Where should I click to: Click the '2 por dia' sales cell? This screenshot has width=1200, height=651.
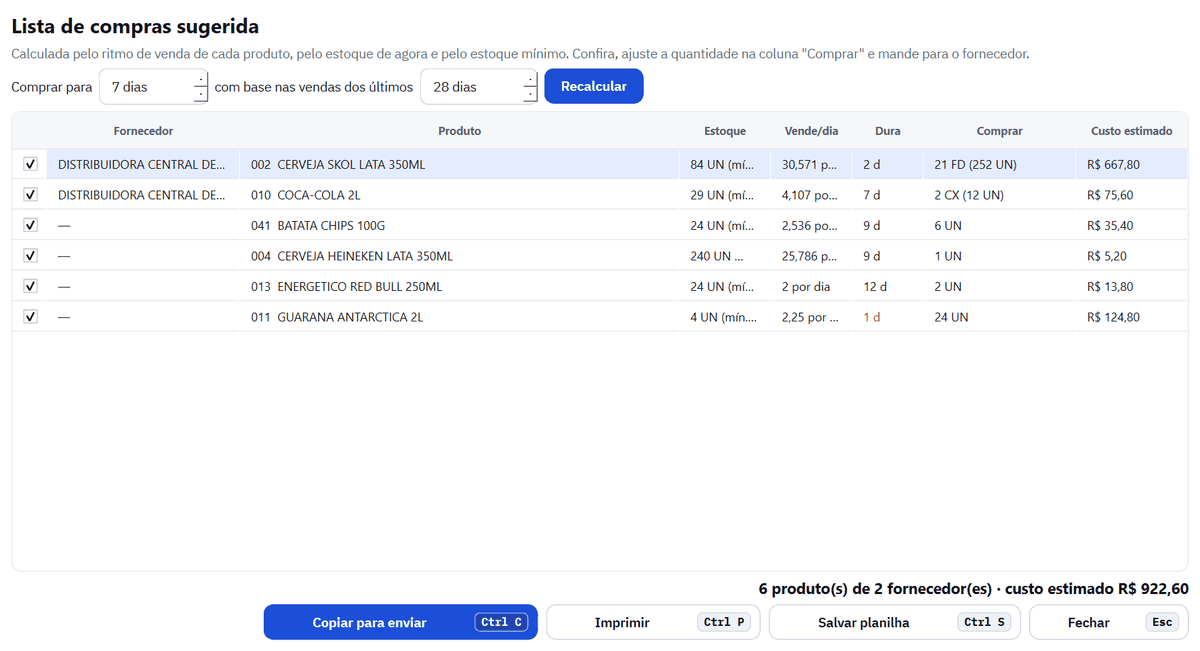pyautogui.click(x=812, y=286)
